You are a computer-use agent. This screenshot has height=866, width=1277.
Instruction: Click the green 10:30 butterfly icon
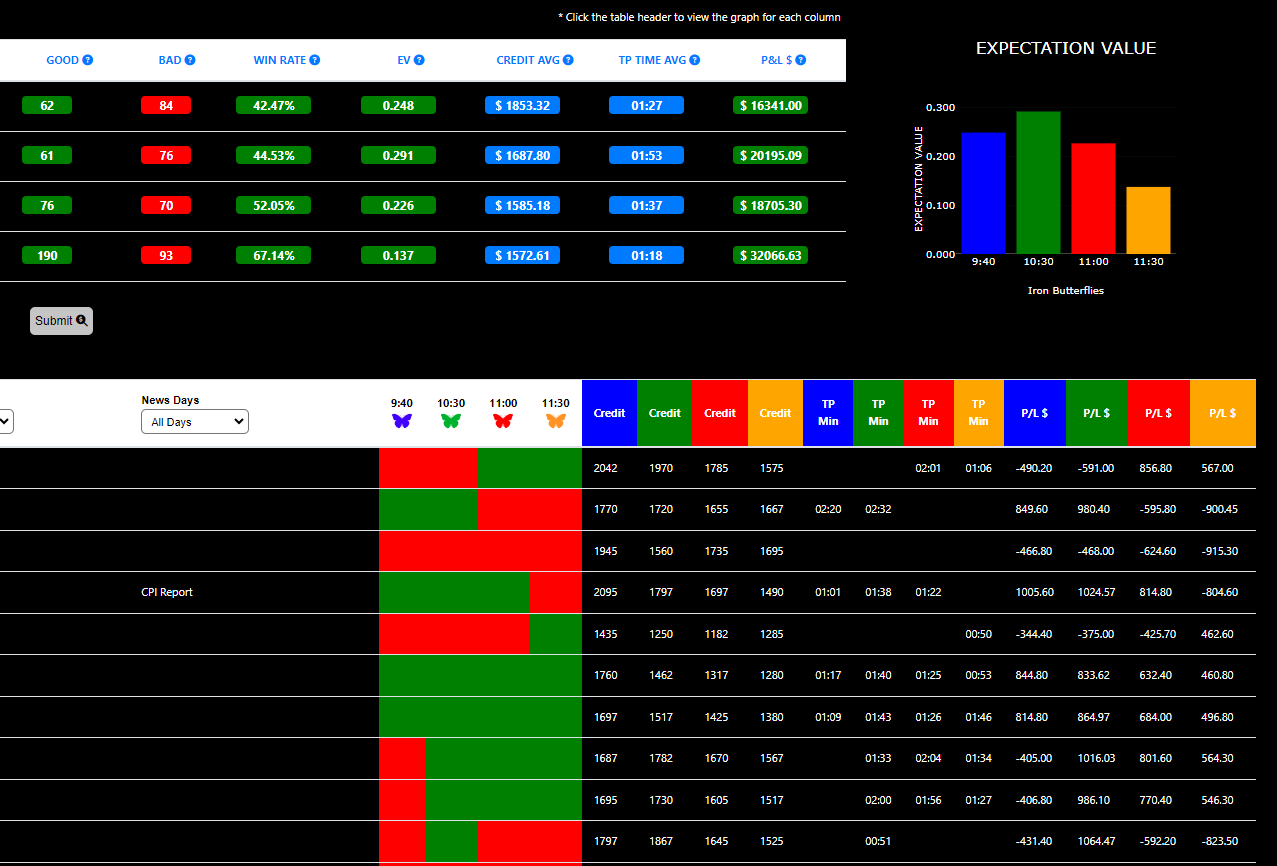point(451,421)
